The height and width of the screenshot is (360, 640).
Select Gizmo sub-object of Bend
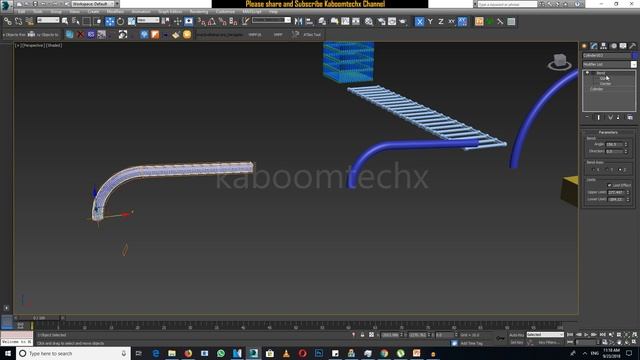[603, 78]
